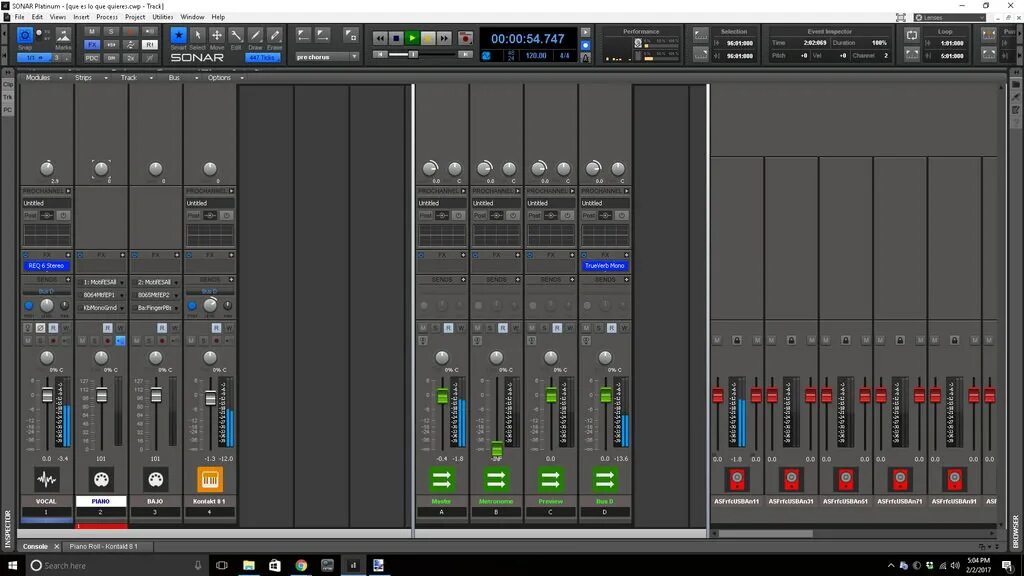Click the rewind transport button
Viewport: 1024px width, 576px height.
tap(380, 39)
